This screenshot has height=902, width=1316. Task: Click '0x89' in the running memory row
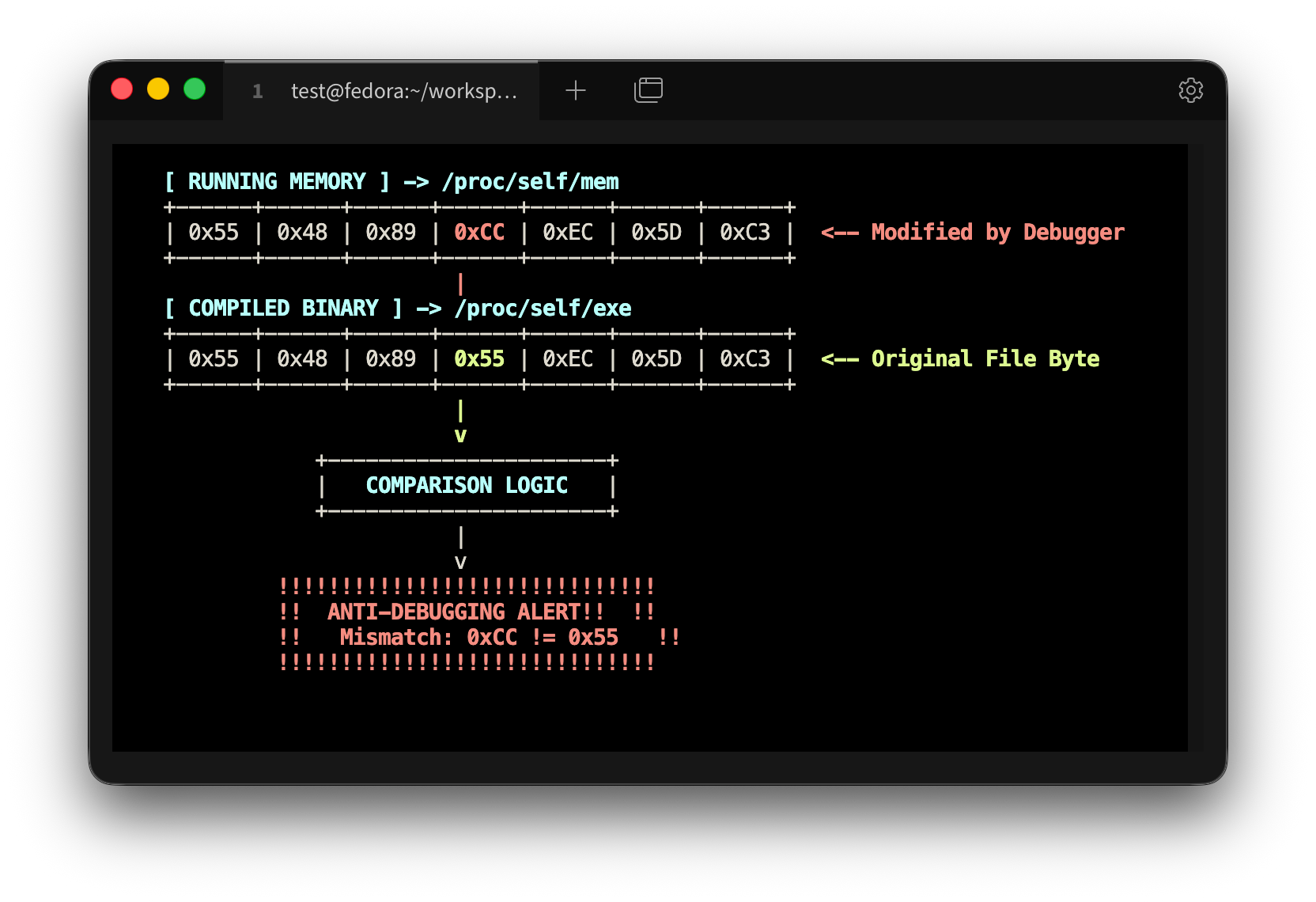(x=391, y=233)
